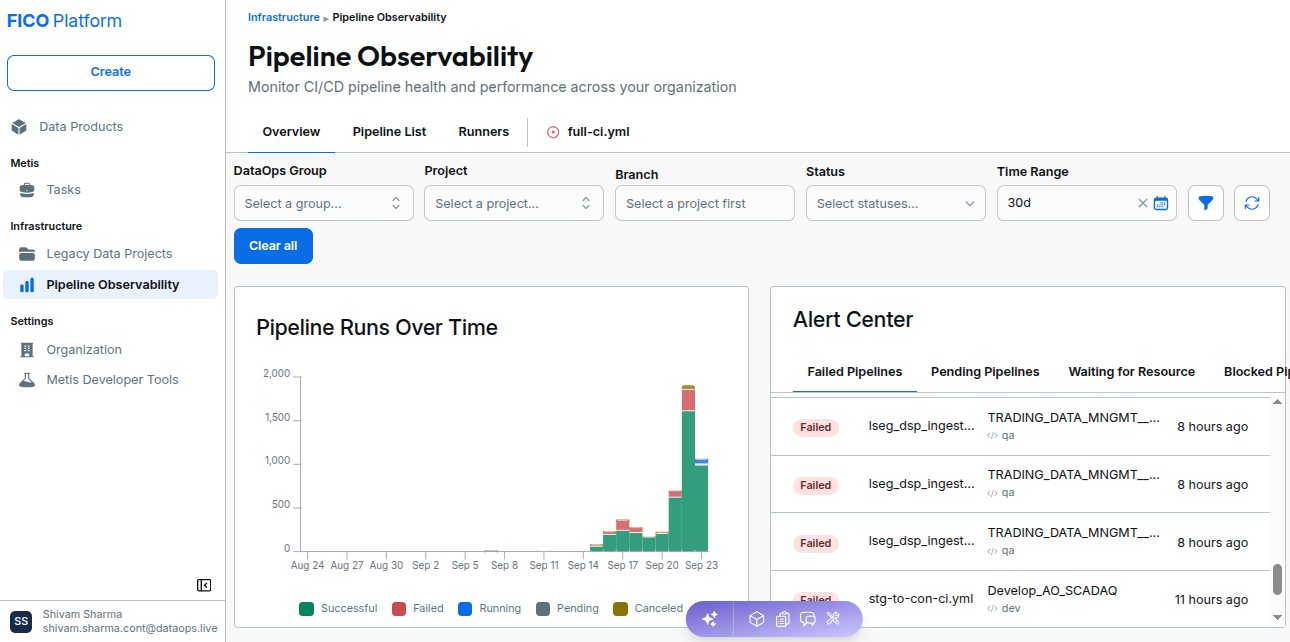1290x642 pixels.
Task: Toggle Canceled series in chart legend
Action: [x=647, y=608]
